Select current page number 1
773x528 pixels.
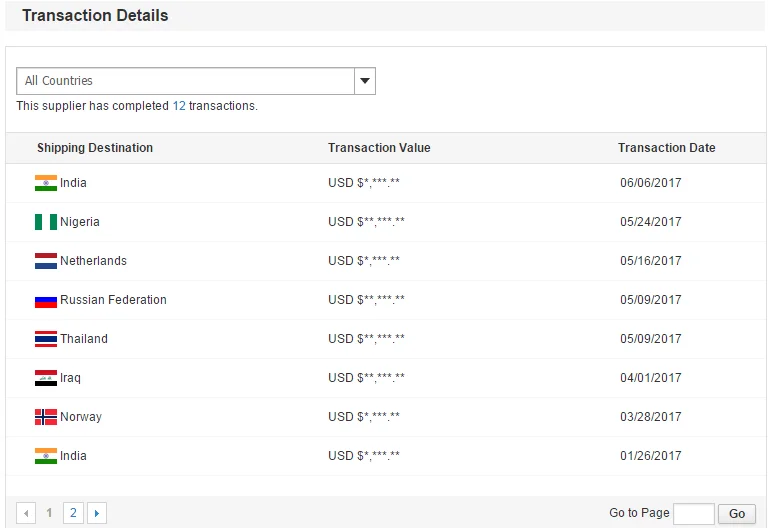pyautogui.click(x=49, y=513)
